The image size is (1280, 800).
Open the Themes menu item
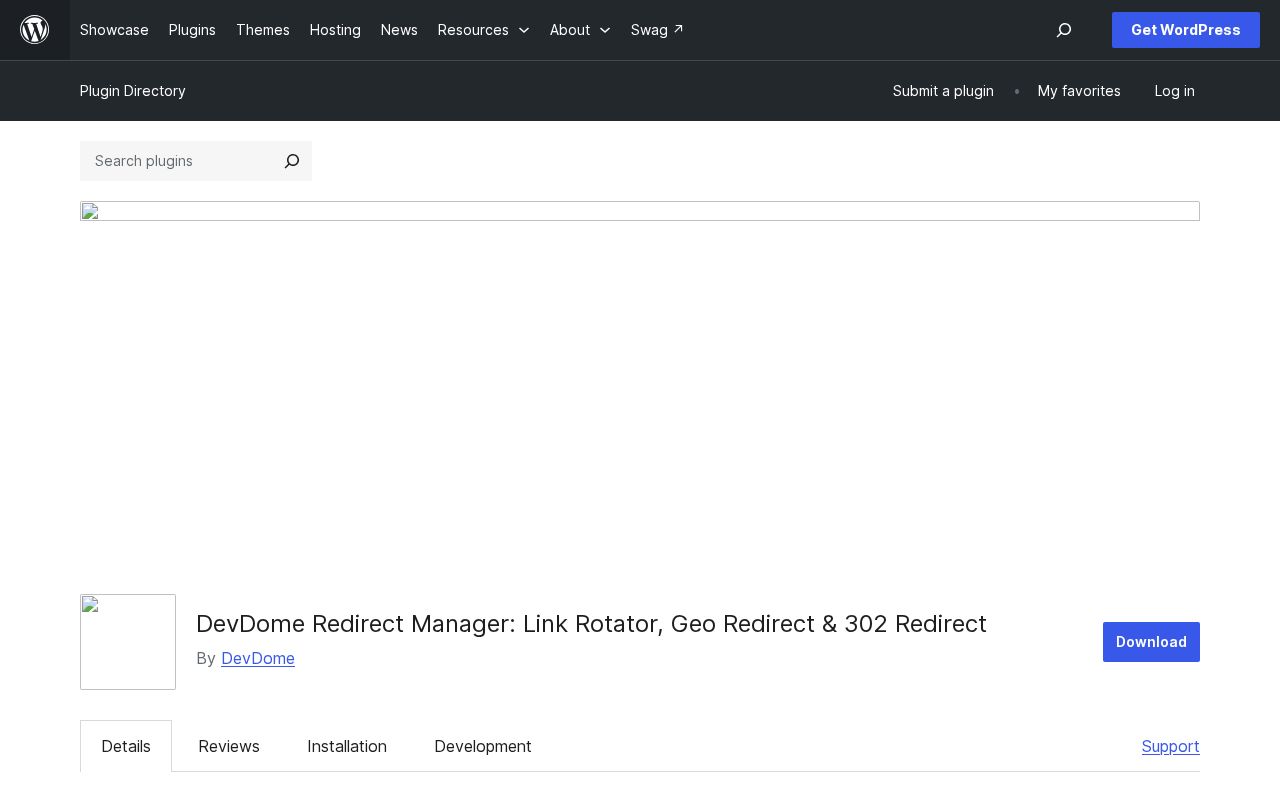(263, 30)
